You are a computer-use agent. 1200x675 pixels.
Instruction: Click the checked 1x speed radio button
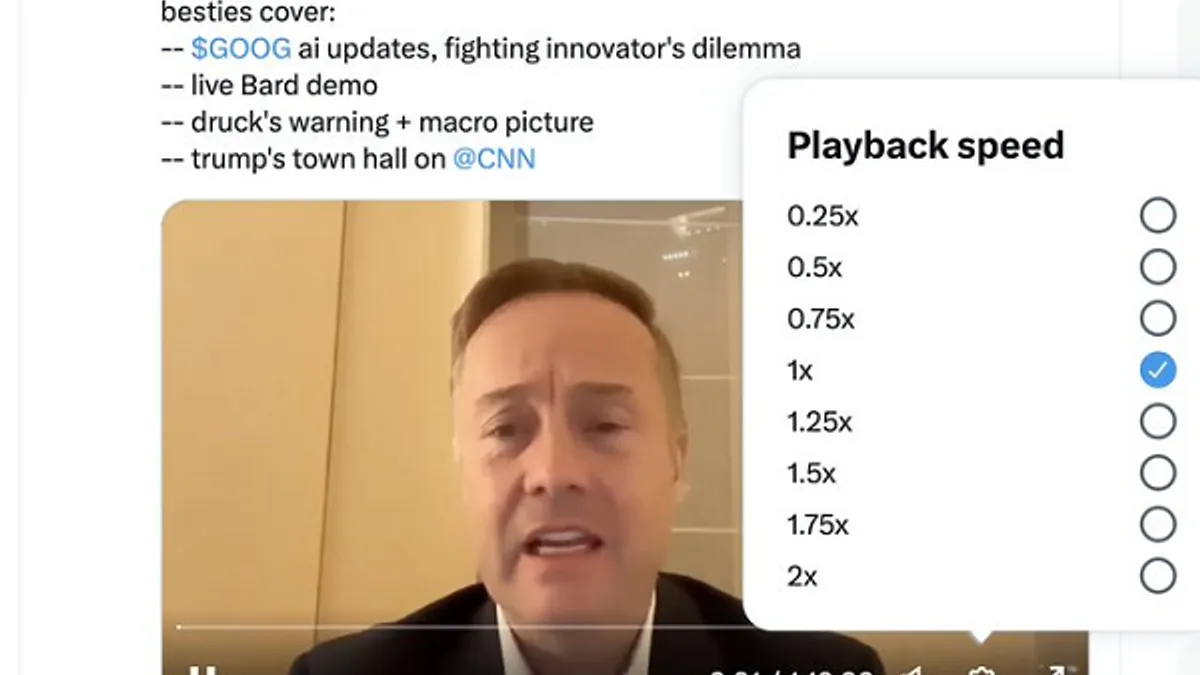tap(1157, 371)
